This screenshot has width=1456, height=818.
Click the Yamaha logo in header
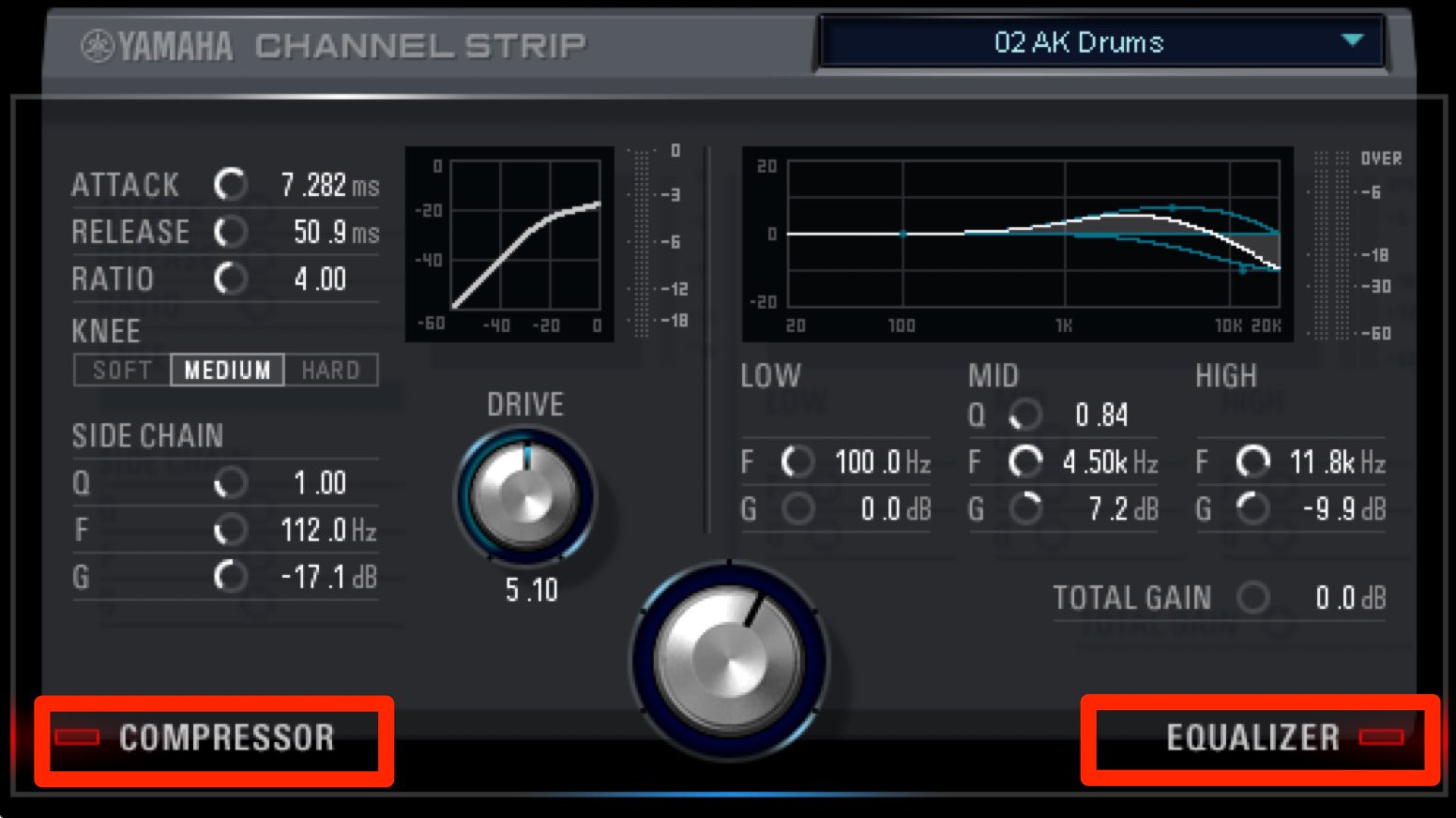tap(157, 45)
